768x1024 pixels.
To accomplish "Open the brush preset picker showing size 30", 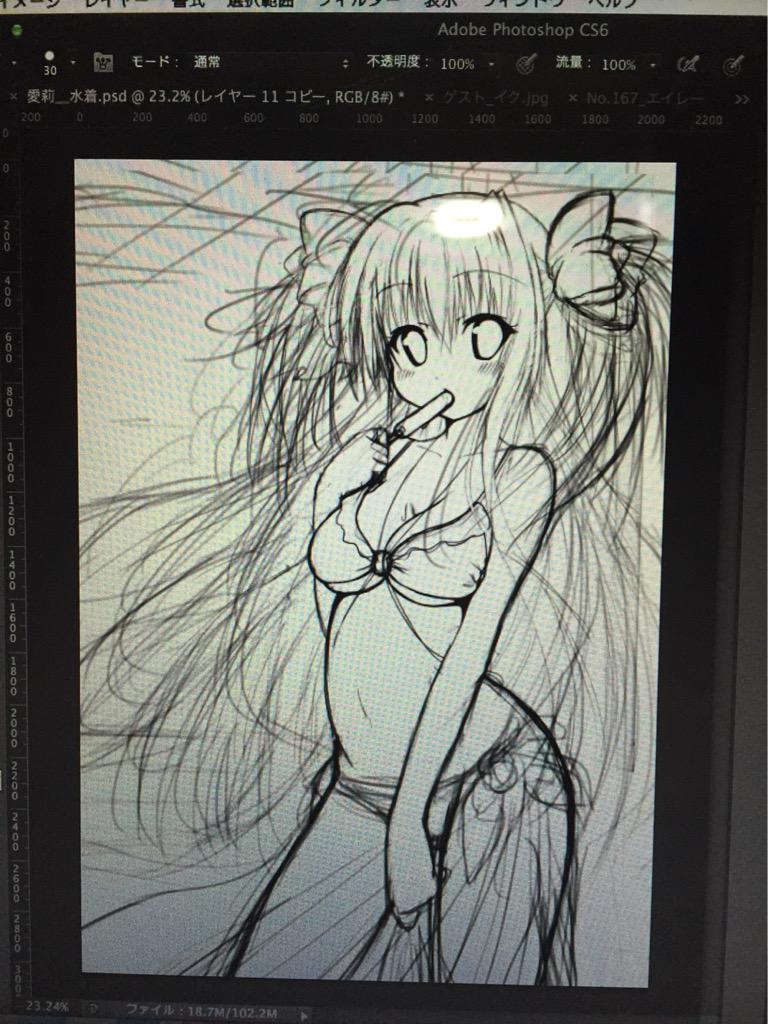I will click(50, 63).
